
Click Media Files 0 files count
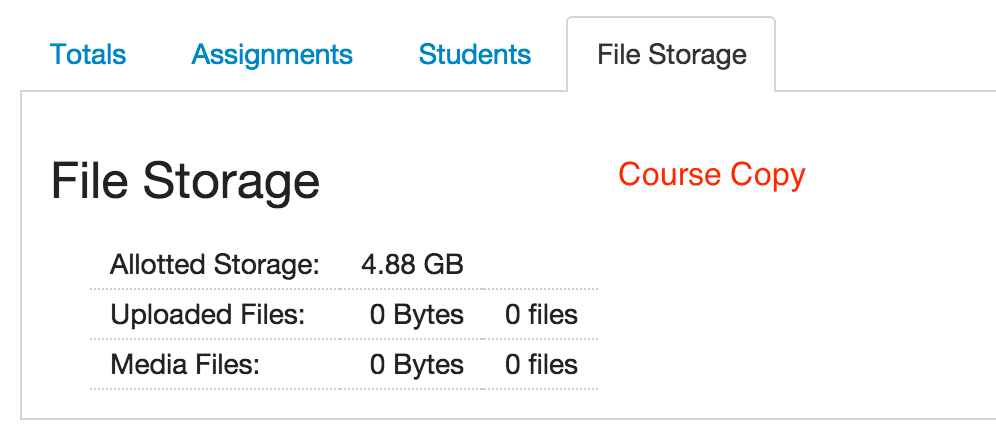point(541,365)
